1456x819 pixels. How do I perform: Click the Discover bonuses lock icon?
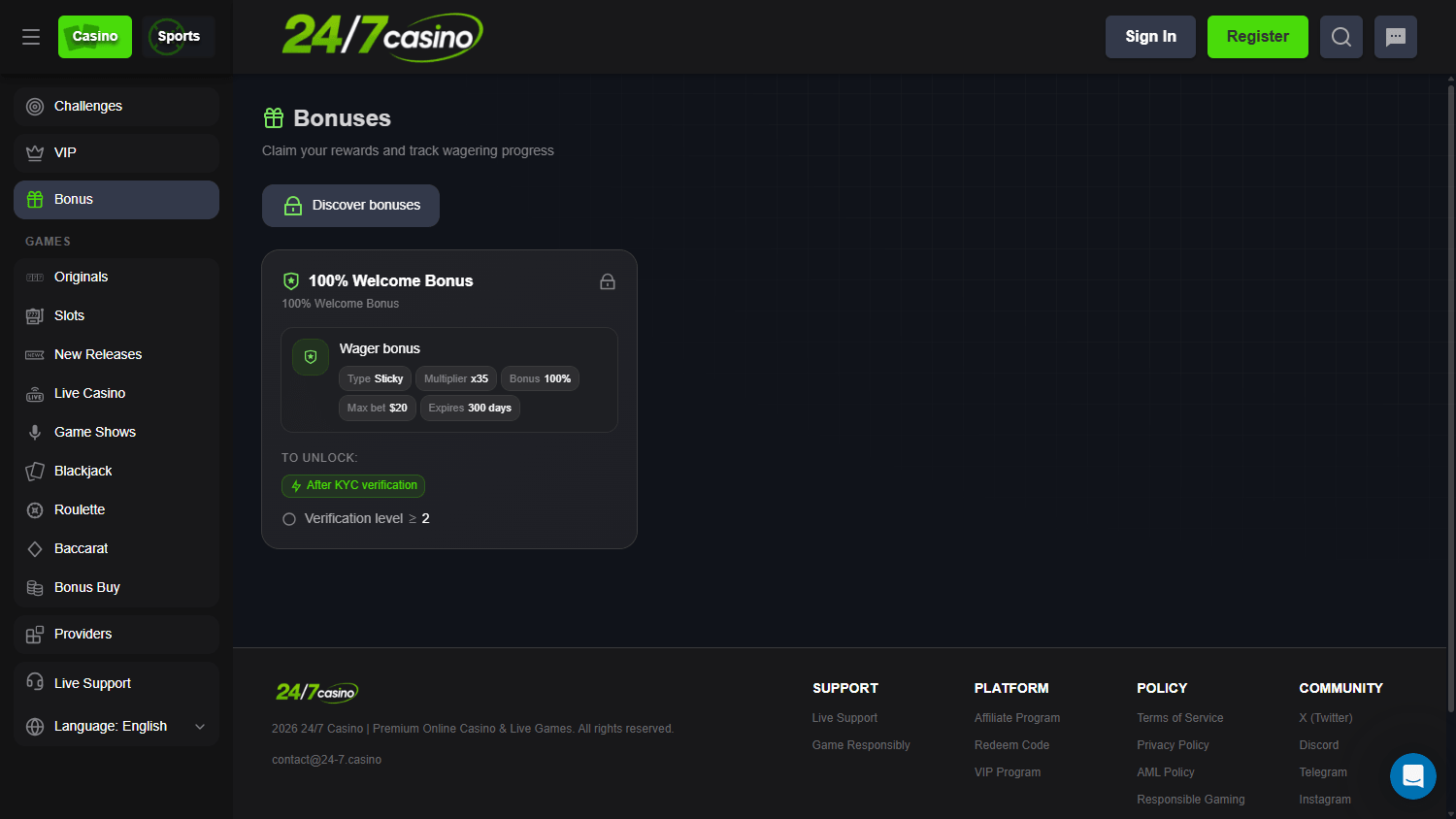[293, 206]
